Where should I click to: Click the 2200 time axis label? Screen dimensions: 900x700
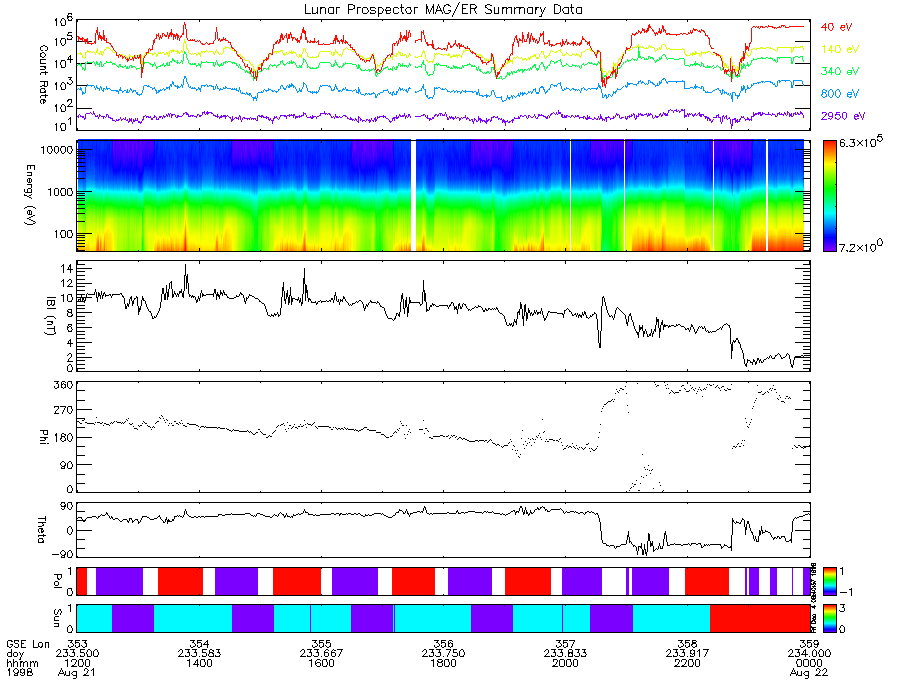(687, 663)
